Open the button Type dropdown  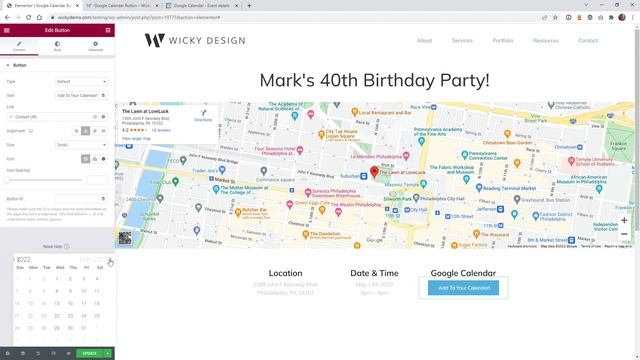(81, 82)
